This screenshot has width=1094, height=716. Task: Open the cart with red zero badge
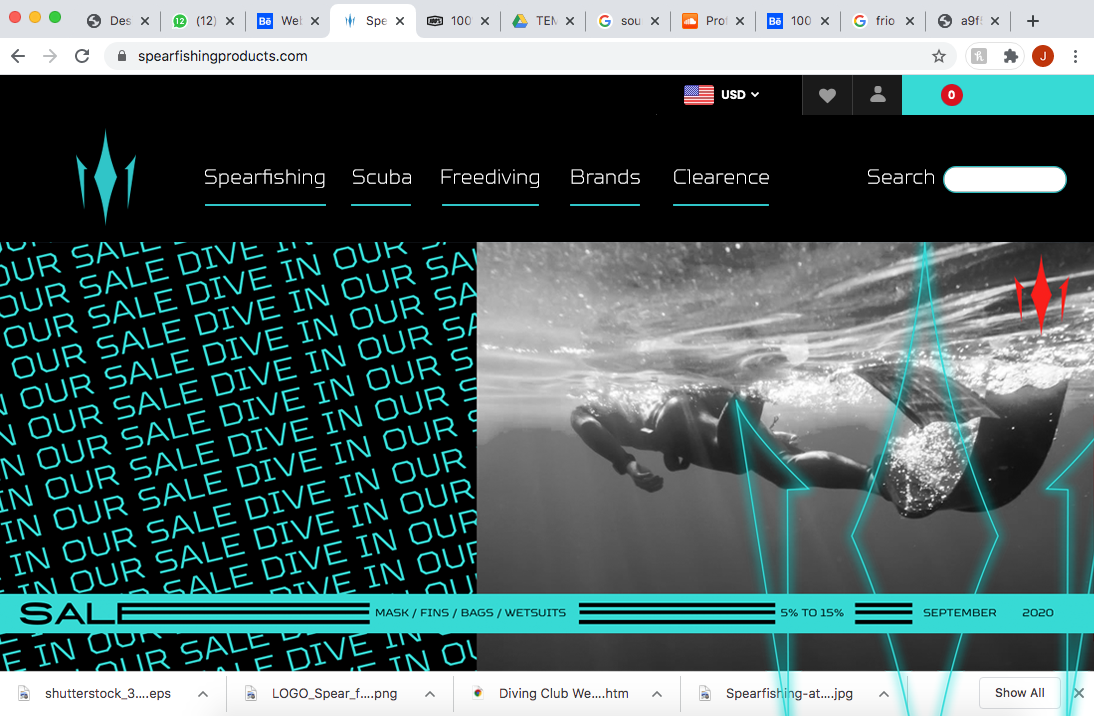pyautogui.click(x=951, y=95)
